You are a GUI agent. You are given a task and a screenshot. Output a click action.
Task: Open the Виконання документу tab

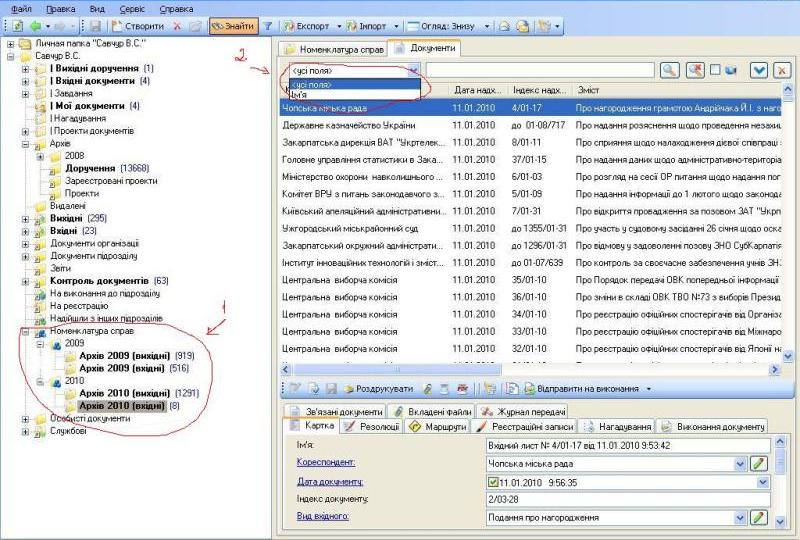tap(712, 426)
